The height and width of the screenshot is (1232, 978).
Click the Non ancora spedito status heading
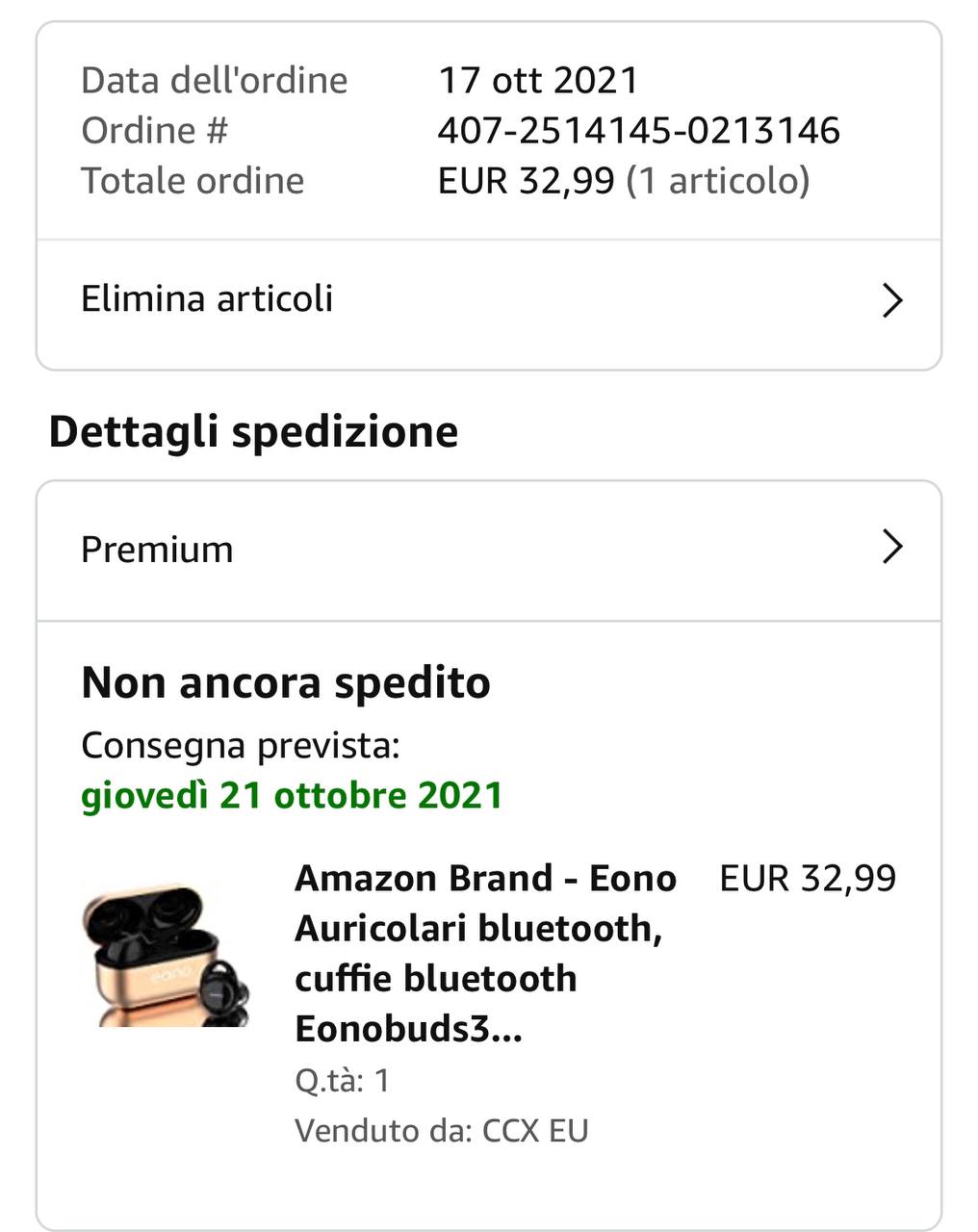pos(286,682)
